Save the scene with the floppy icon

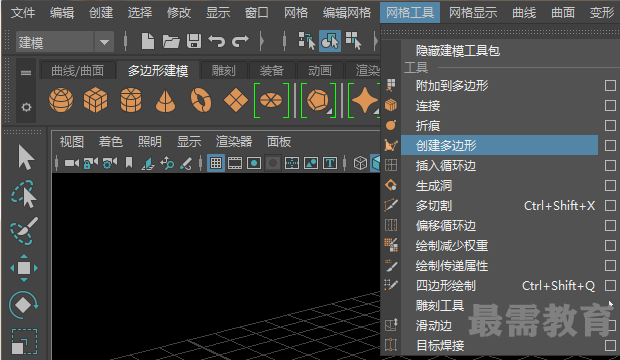[194, 41]
